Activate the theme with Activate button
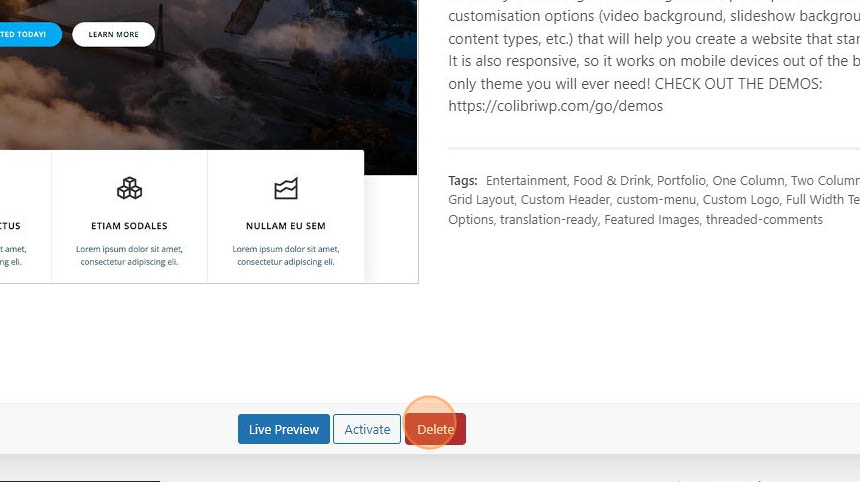860x482 pixels. (x=367, y=429)
